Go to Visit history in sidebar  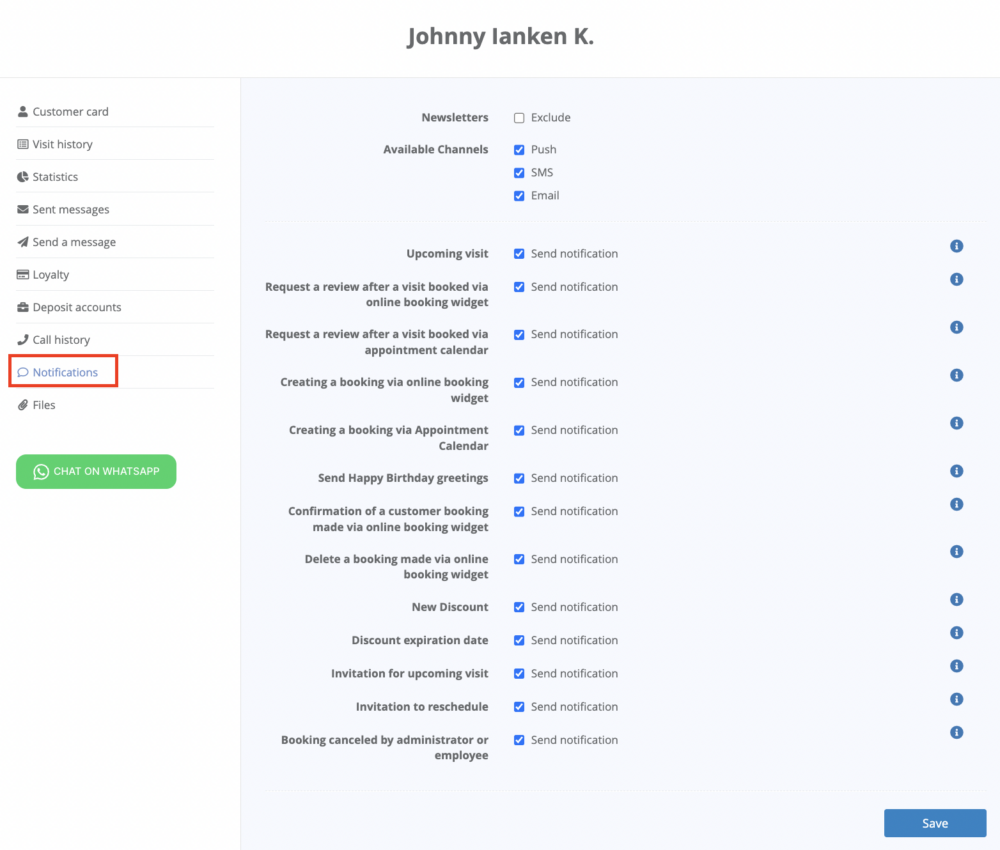click(62, 144)
